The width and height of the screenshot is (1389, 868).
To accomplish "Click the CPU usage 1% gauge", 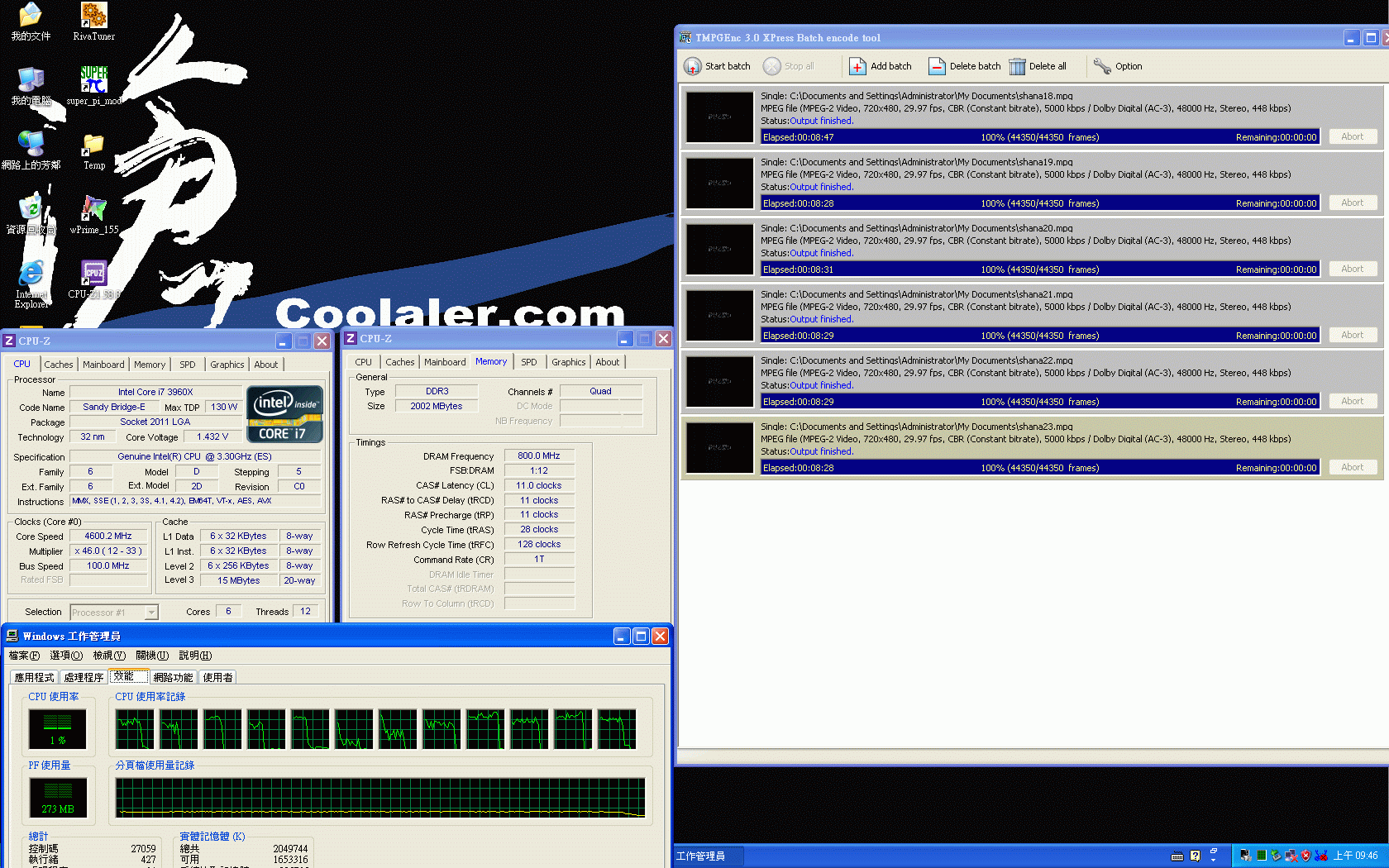I will pos(58,728).
